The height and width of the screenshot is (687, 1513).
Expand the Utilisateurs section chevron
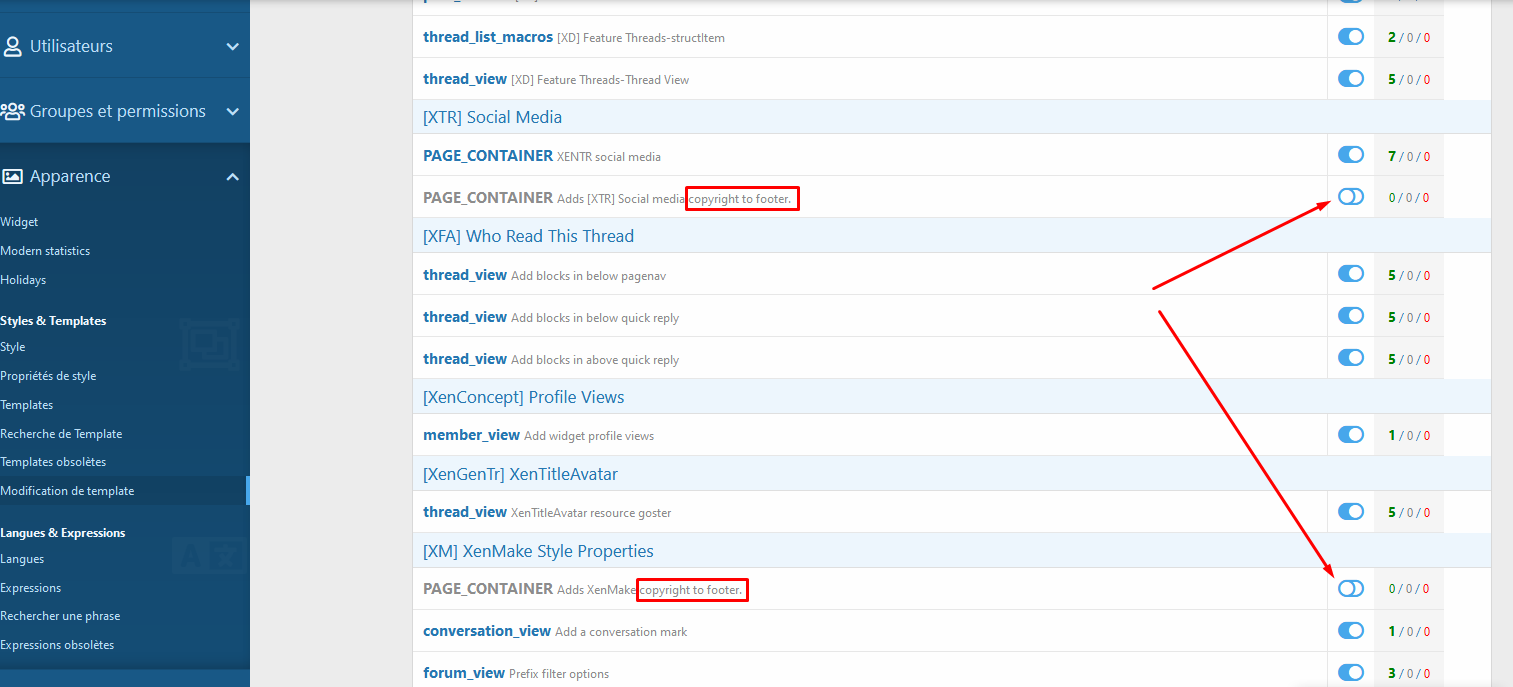(x=233, y=47)
